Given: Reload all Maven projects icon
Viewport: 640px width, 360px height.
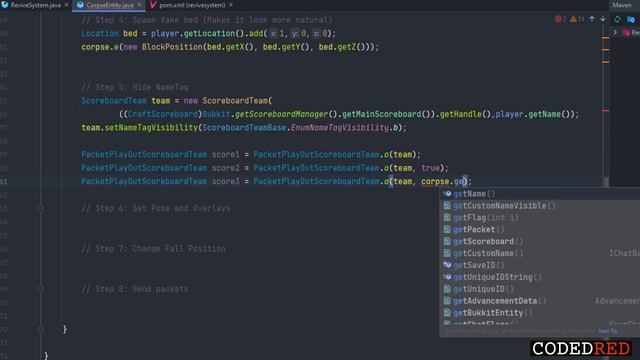Looking at the screenshot, I should coord(617,19).
